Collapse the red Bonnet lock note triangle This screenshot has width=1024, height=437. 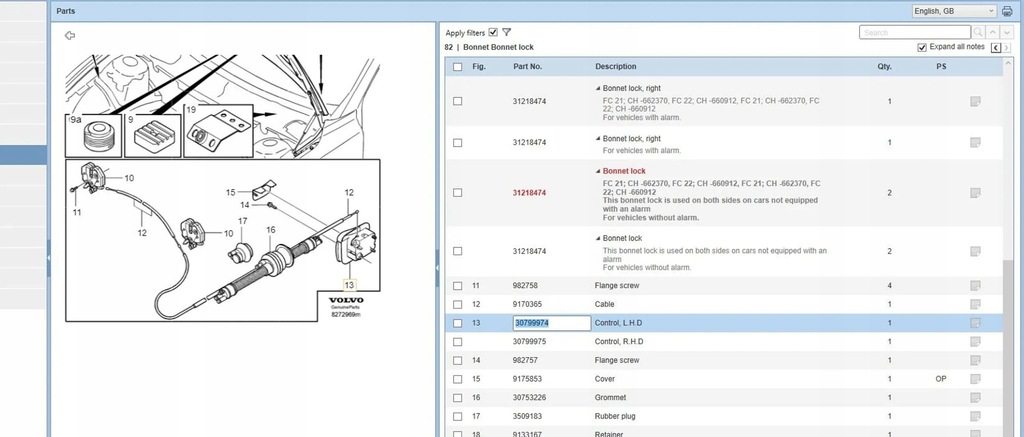click(x=599, y=171)
